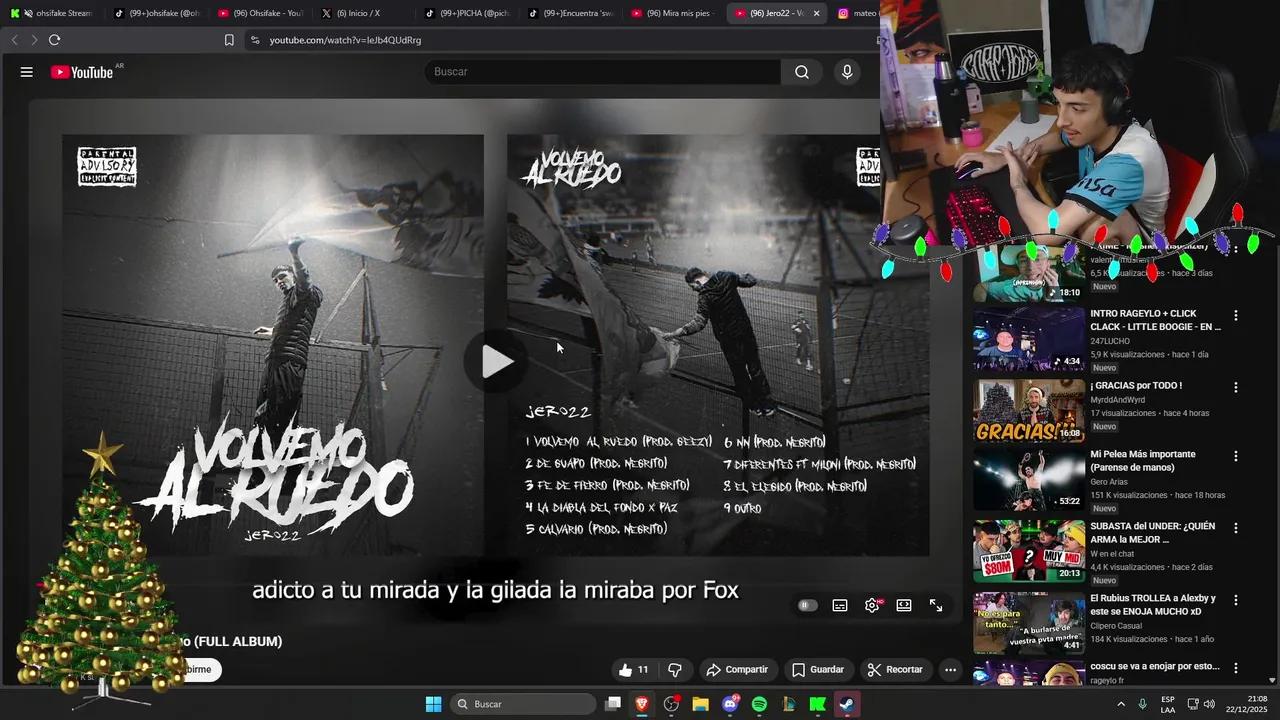Open the ¡GRACIAS por TODO! video thumbnail
Image resolution: width=1280 pixels, height=720 pixels.
(x=1029, y=411)
